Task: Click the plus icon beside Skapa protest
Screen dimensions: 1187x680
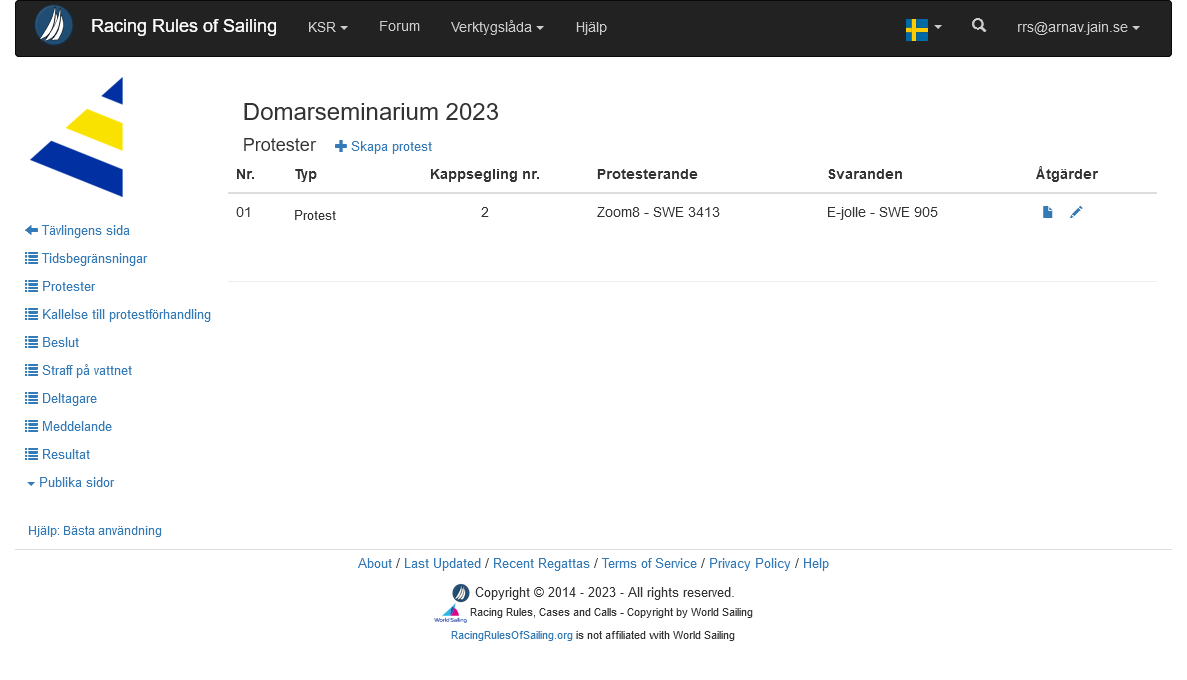Action: coord(341,146)
